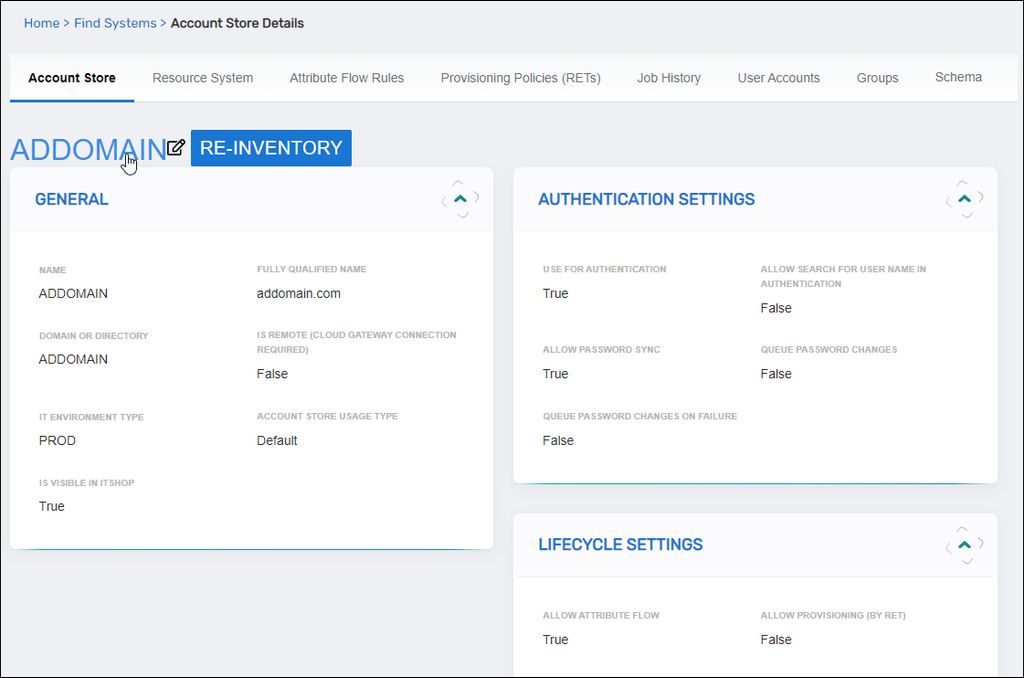Collapse the Authentication Settings panel chevron
The width and height of the screenshot is (1024, 678).
964,199
